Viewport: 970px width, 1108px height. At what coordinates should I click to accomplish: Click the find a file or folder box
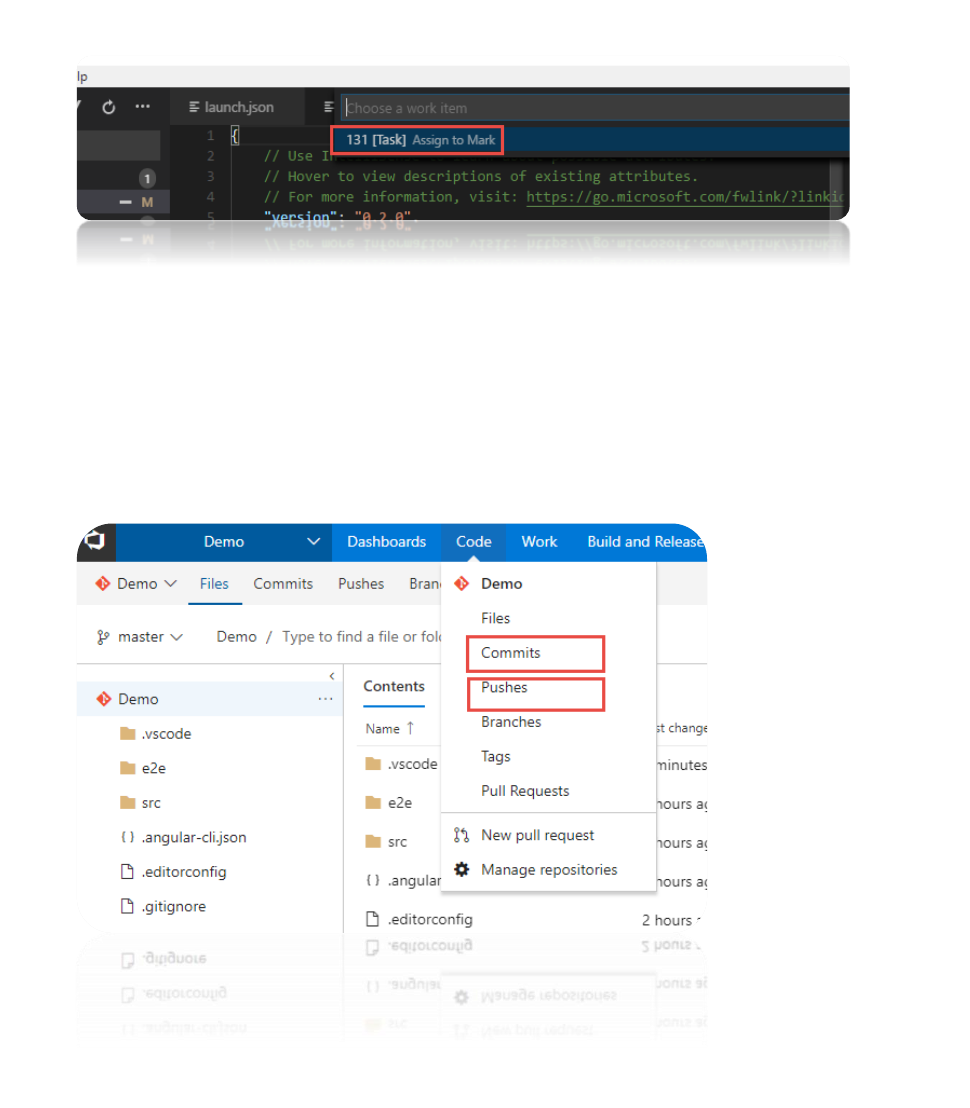tap(362, 637)
